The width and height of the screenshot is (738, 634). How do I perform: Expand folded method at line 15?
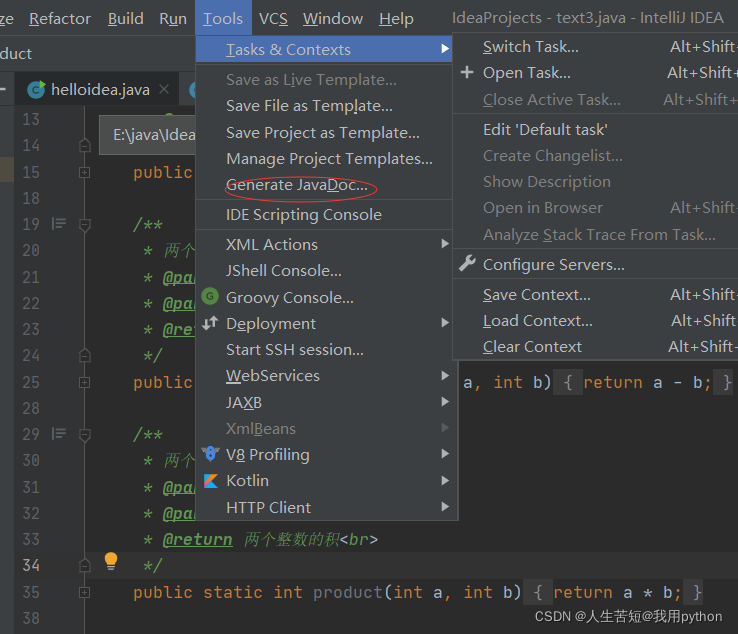tap(84, 172)
